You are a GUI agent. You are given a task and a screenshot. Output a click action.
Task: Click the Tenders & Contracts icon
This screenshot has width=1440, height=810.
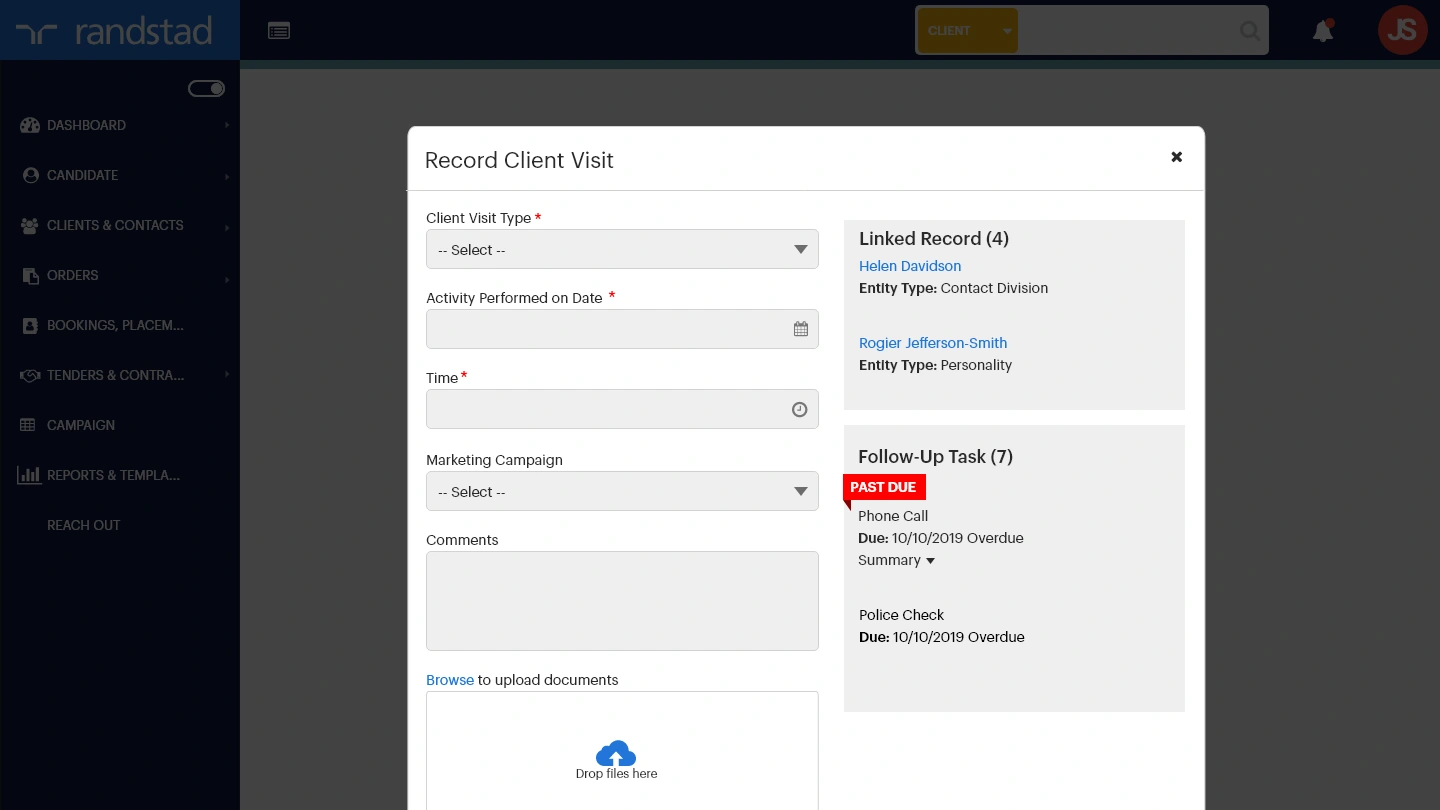[x=30, y=375]
